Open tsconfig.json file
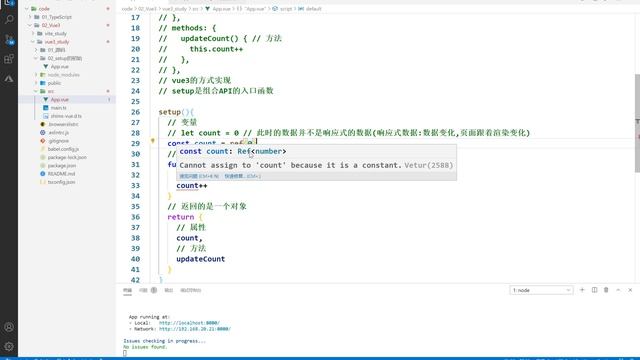 click(x=61, y=182)
